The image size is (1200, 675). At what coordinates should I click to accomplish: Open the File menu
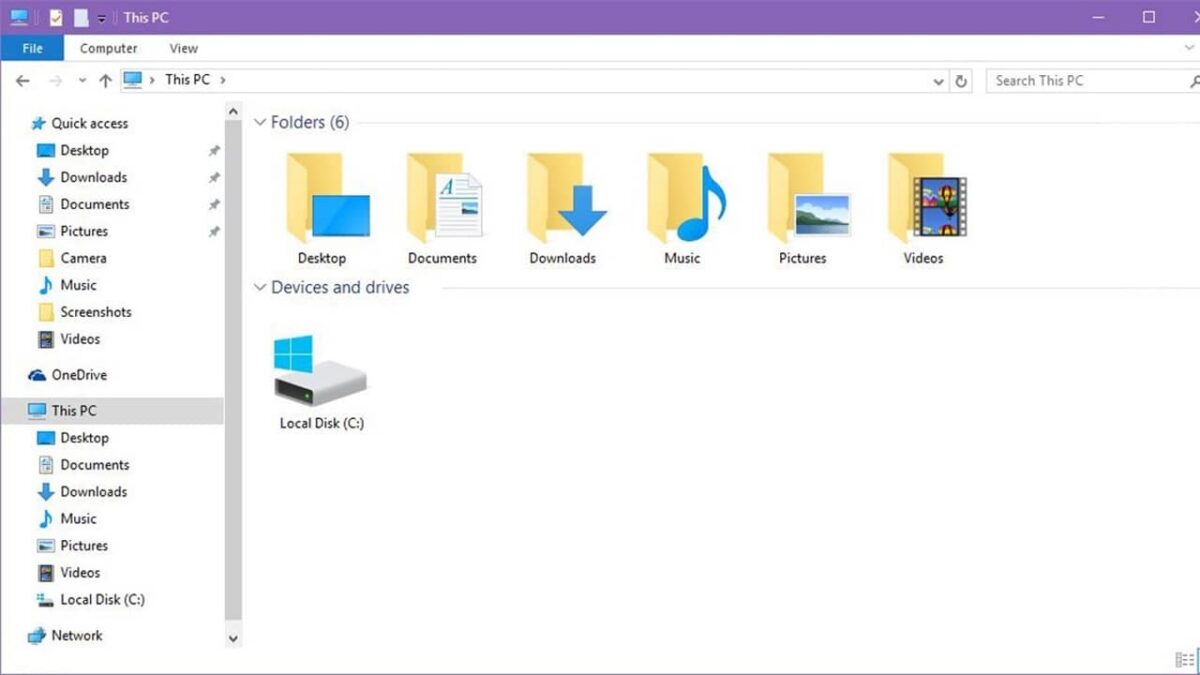point(32,47)
